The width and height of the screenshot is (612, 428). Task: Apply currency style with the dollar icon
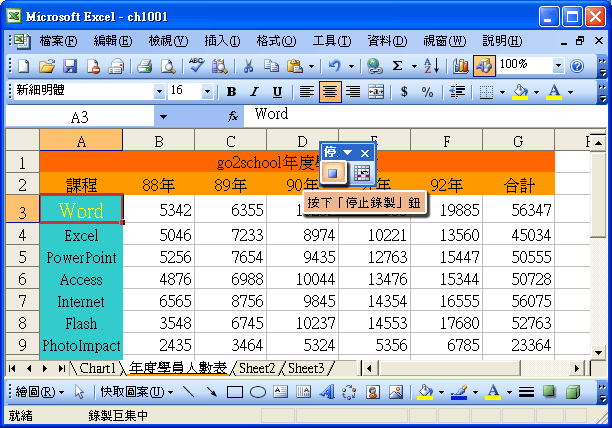404,92
